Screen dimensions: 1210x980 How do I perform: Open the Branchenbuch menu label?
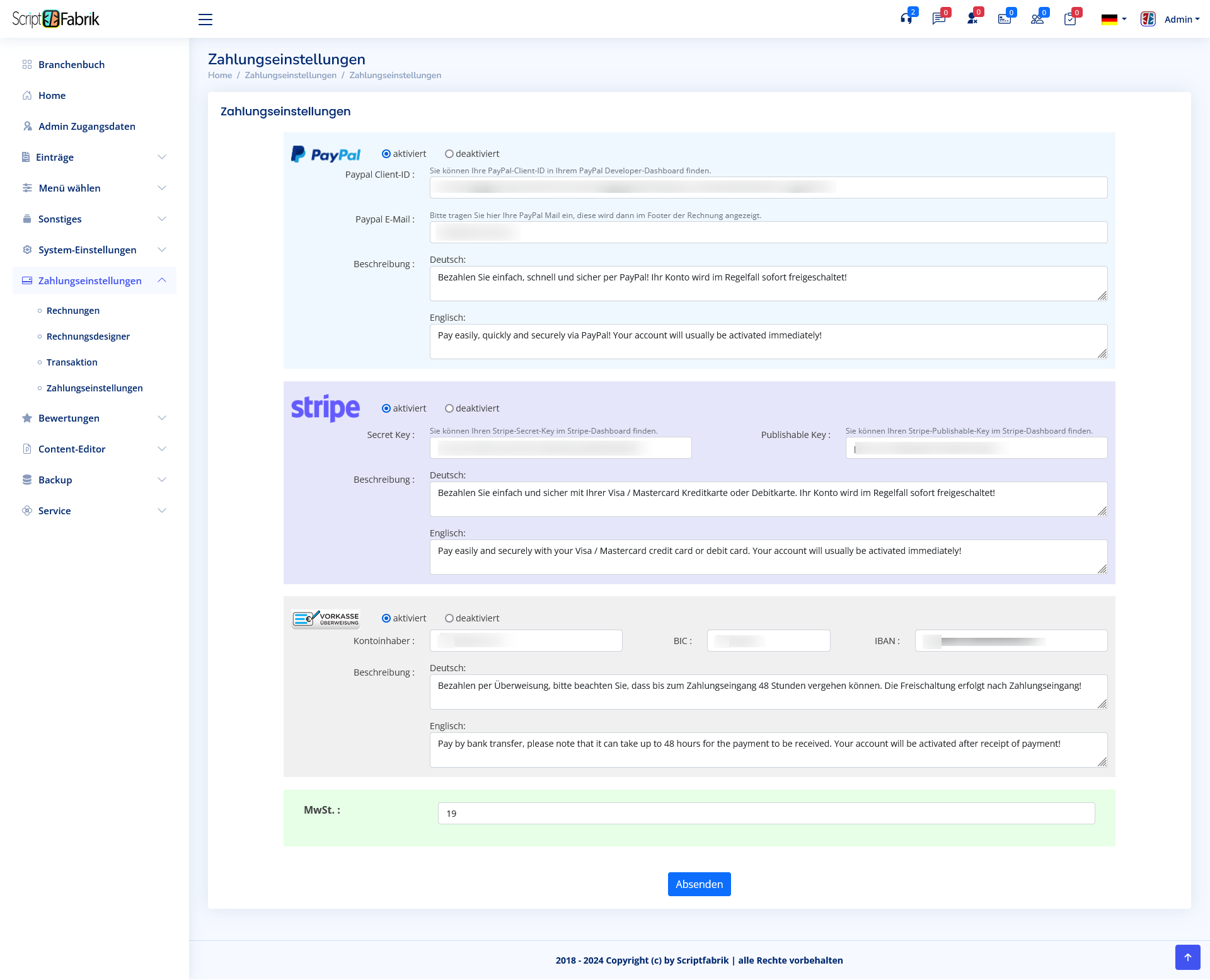[71, 64]
